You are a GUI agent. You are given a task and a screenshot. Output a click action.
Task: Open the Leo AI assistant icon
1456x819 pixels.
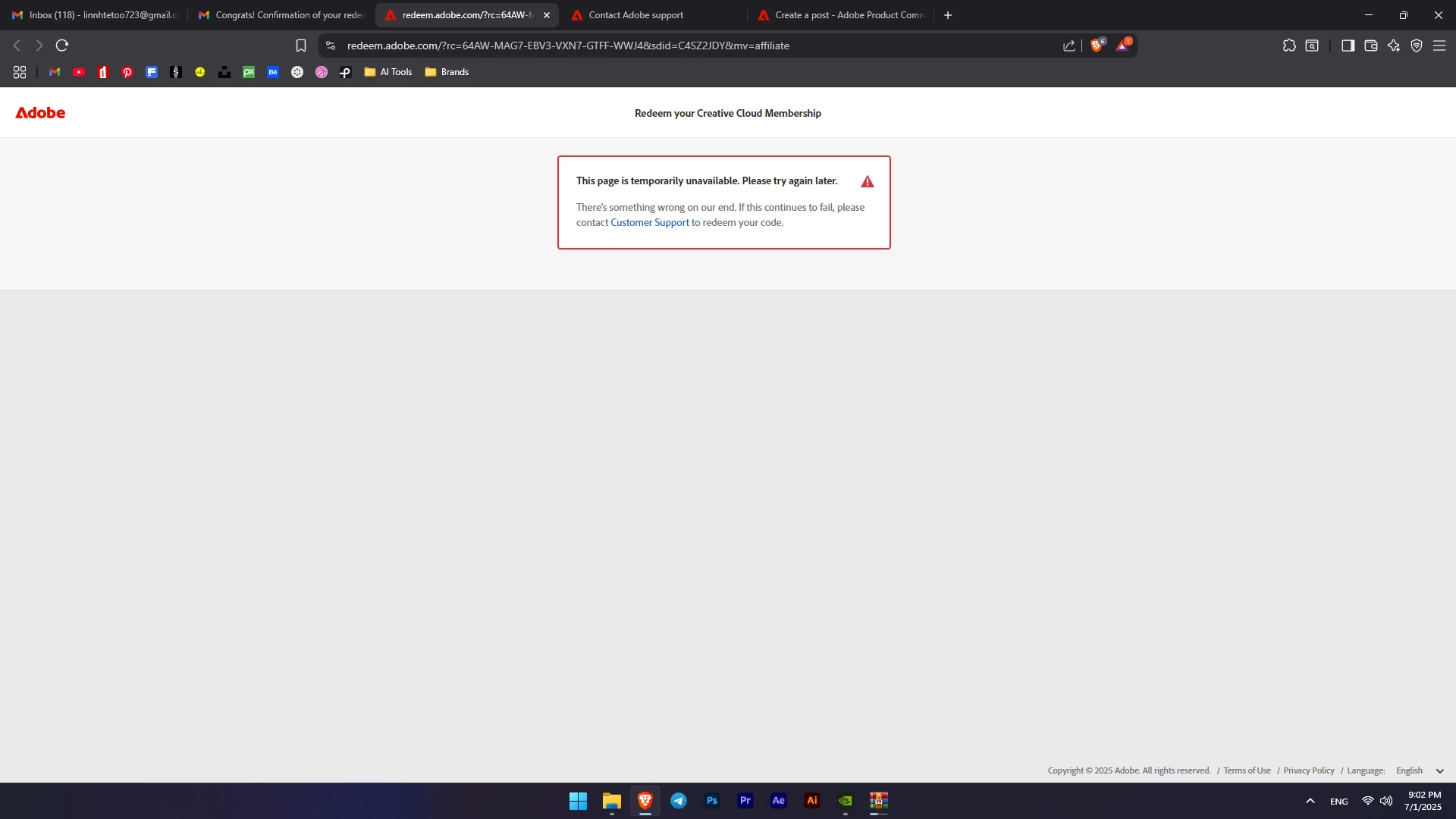1393,45
